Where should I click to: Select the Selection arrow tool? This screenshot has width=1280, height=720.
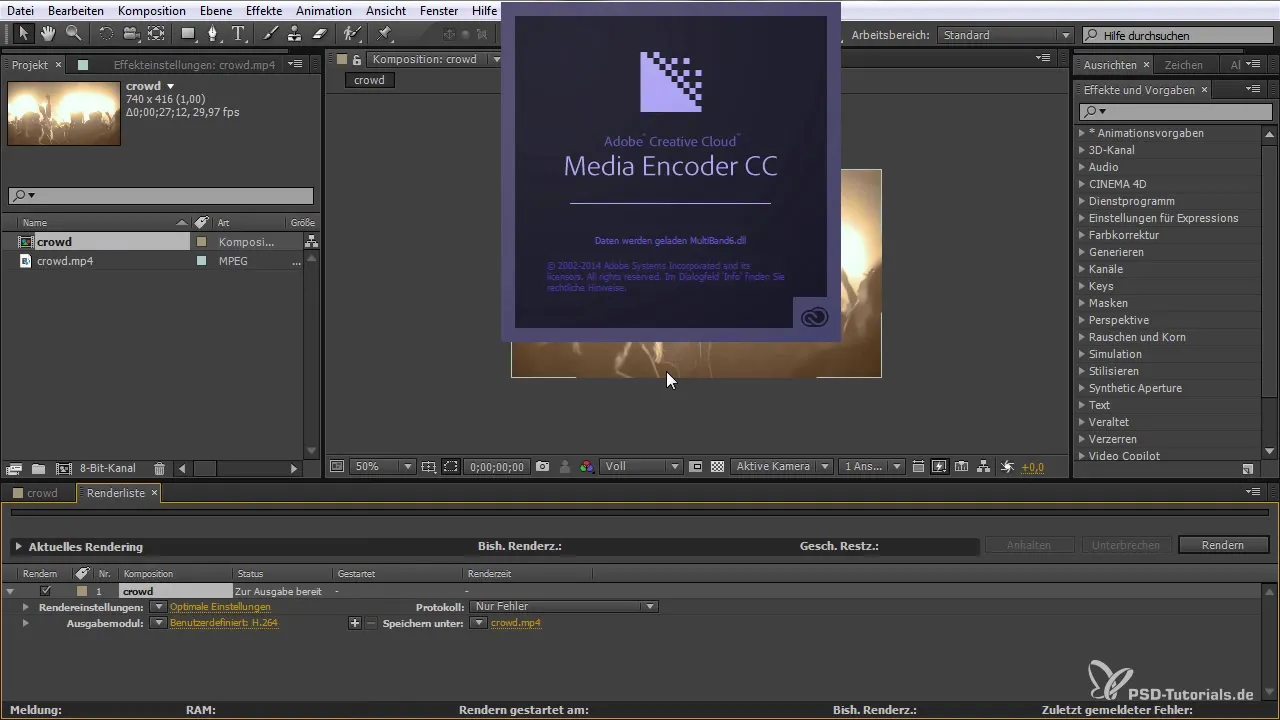[25, 34]
